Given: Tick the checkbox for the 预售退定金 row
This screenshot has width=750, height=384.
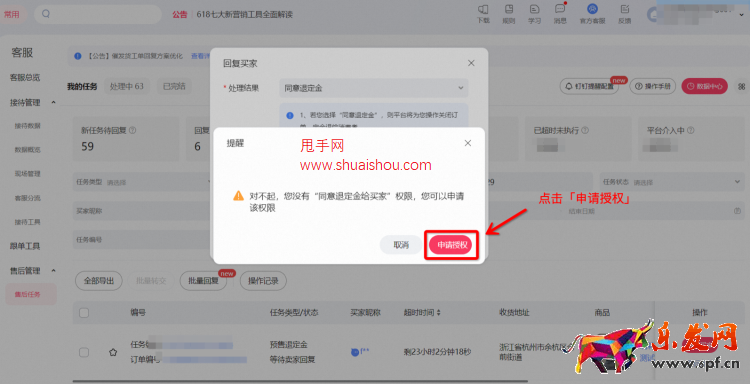Looking at the screenshot, I should [84, 352].
